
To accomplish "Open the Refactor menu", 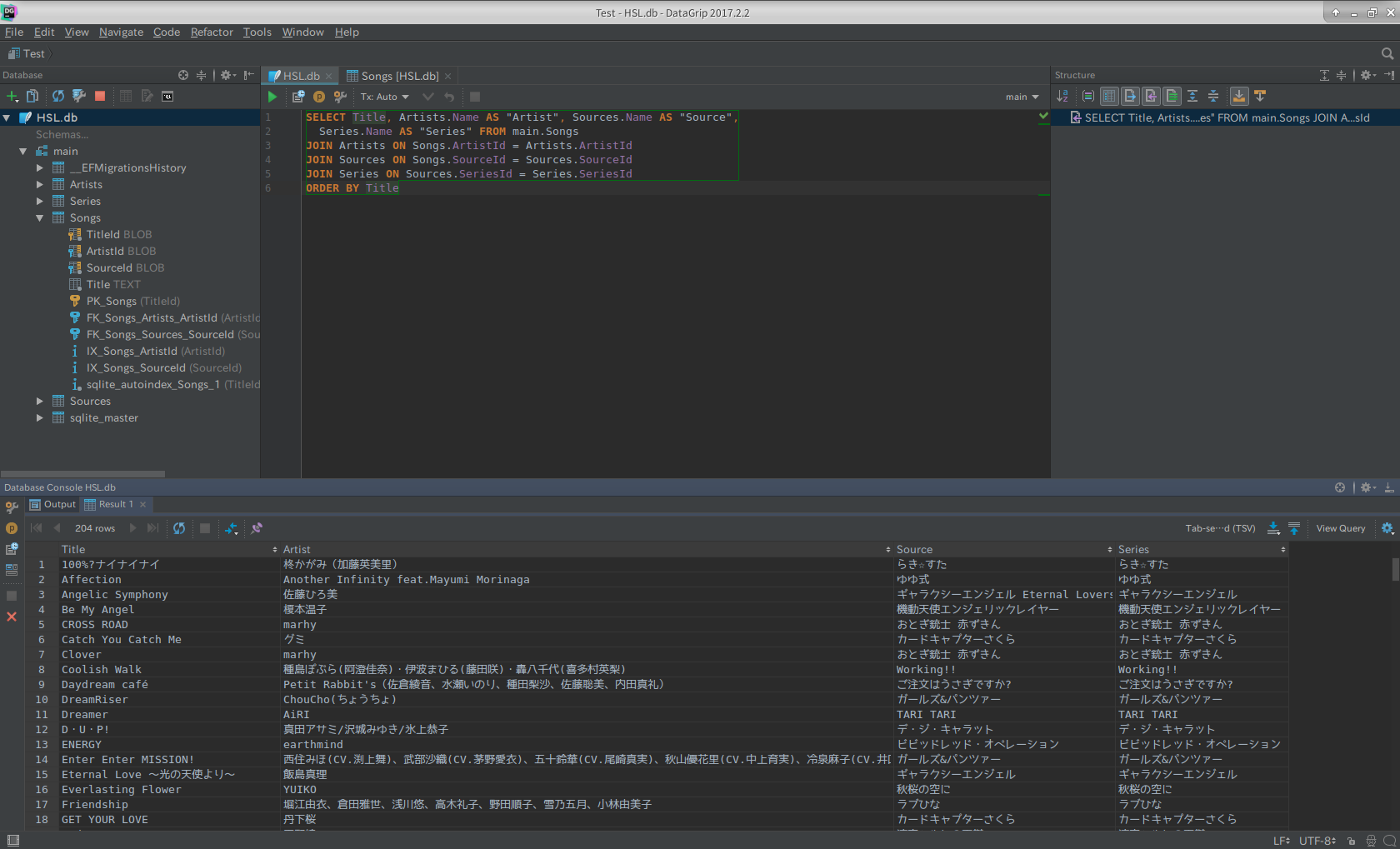I will [x=212, y=32].
